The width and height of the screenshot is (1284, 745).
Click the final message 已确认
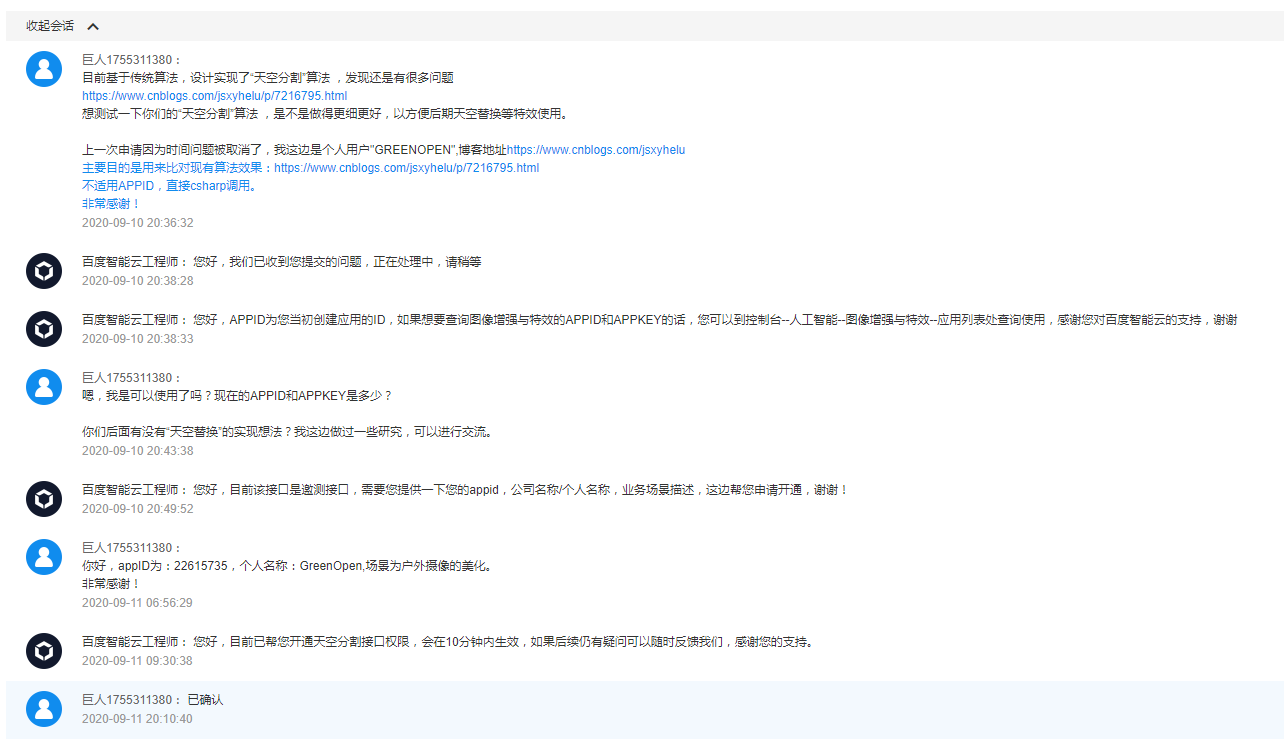point(206,700)
